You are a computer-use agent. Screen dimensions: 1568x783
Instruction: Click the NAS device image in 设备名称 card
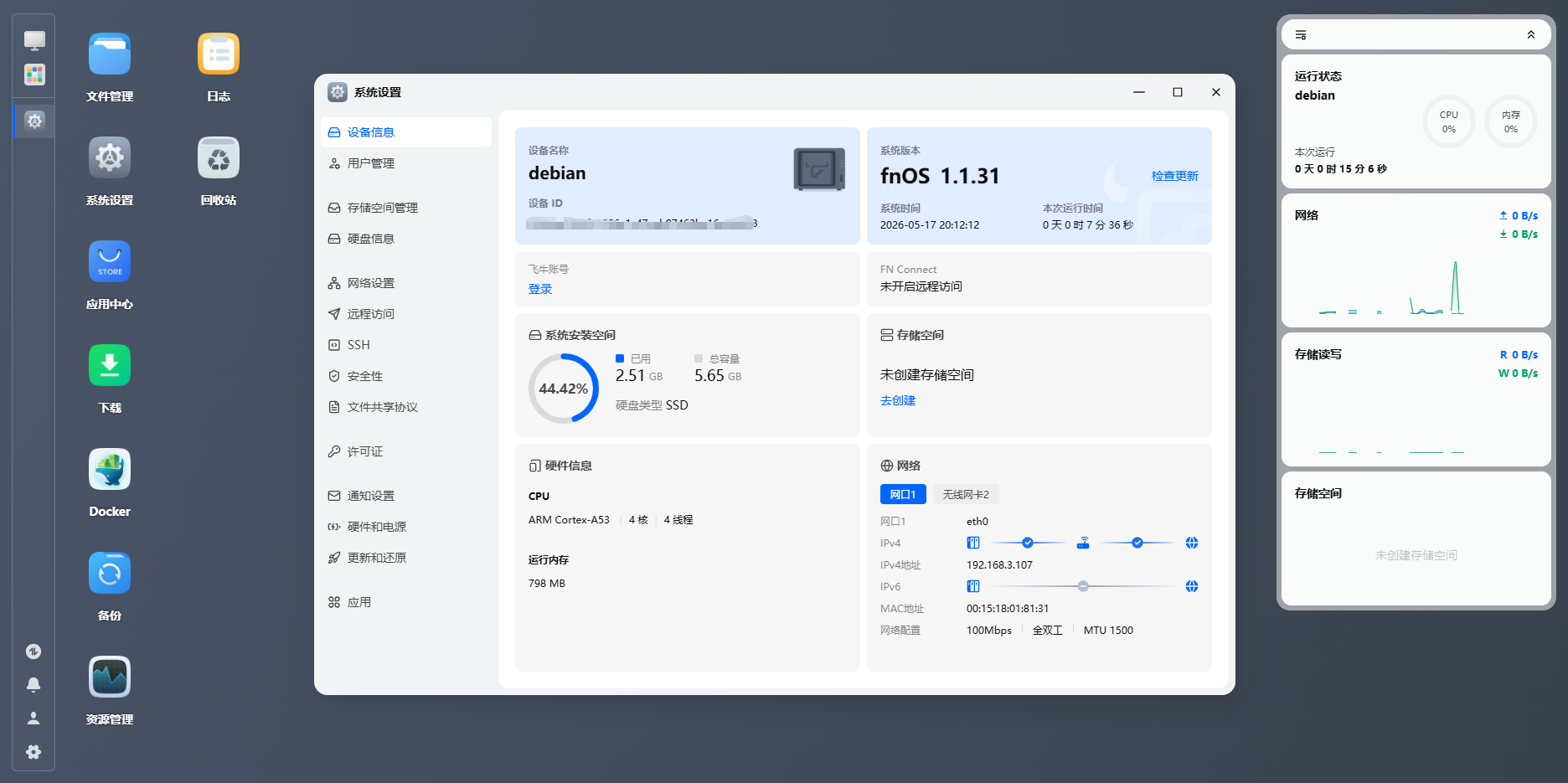[819, 169]
